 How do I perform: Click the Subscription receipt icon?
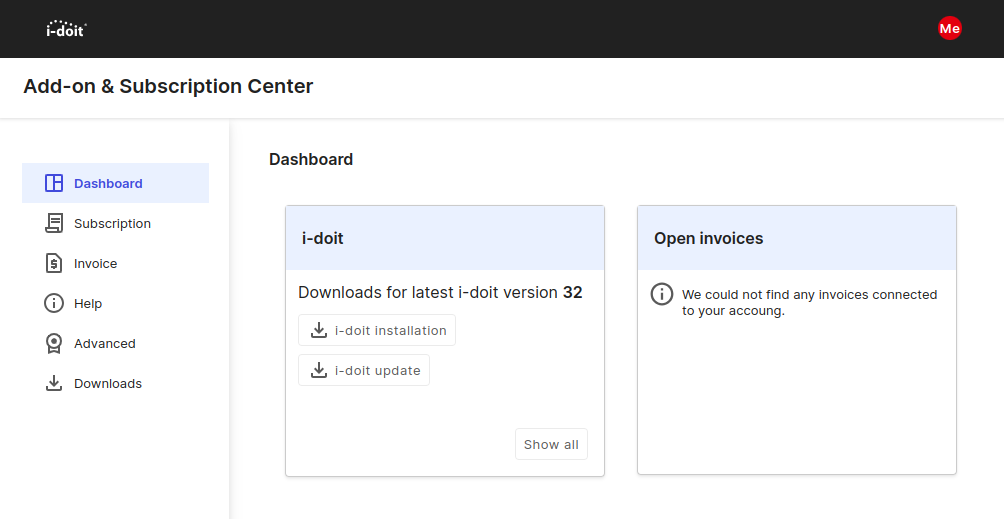coord(54,223)
